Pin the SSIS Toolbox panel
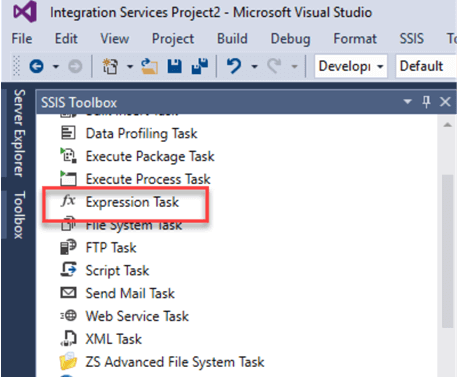This screenshot has width=458, height=377. (426, 102)
